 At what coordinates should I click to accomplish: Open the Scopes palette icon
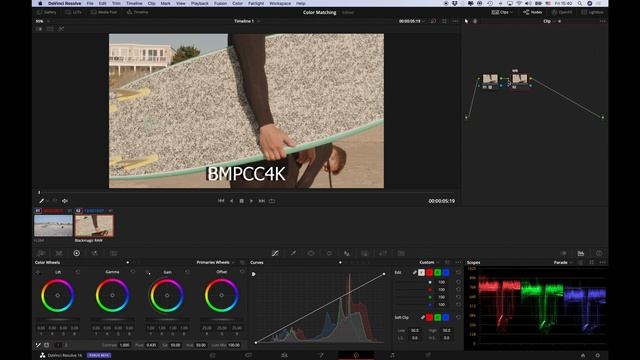pyautogui.click(x=580, y=253)
